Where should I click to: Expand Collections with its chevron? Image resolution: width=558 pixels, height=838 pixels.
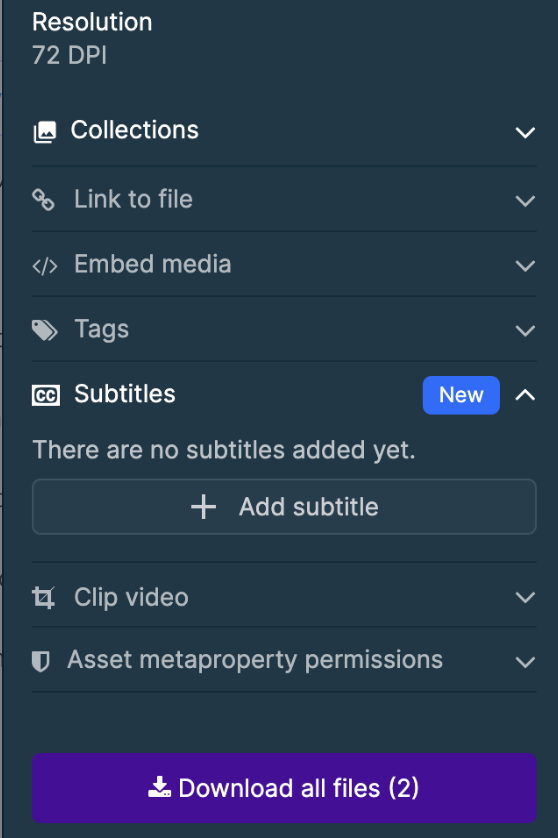pyautogui.click(x=525, y=132)
